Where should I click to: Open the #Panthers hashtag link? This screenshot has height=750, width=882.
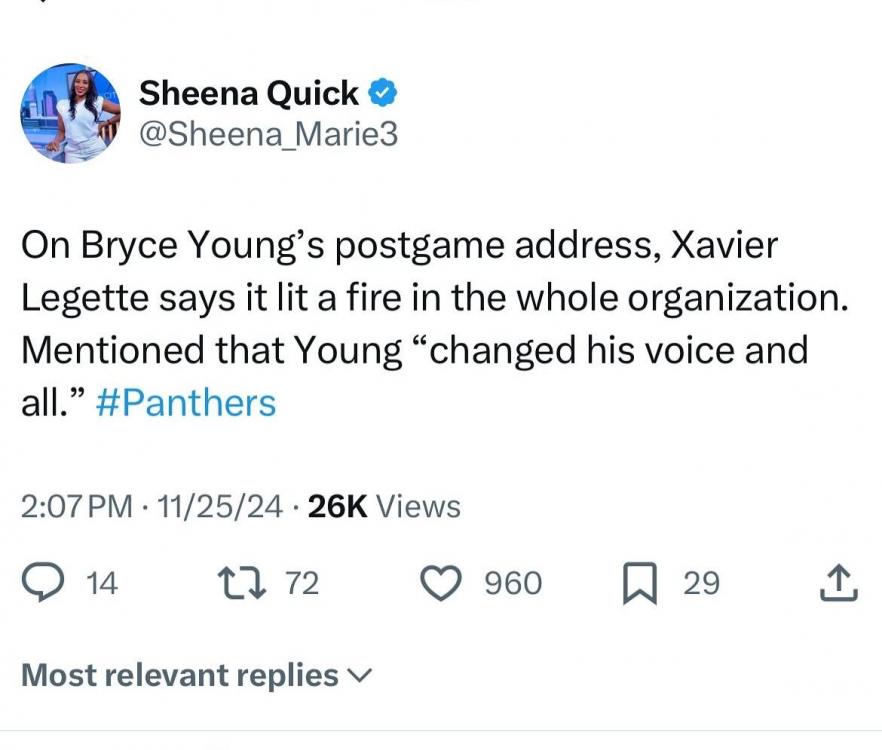(x=185, y=403)
